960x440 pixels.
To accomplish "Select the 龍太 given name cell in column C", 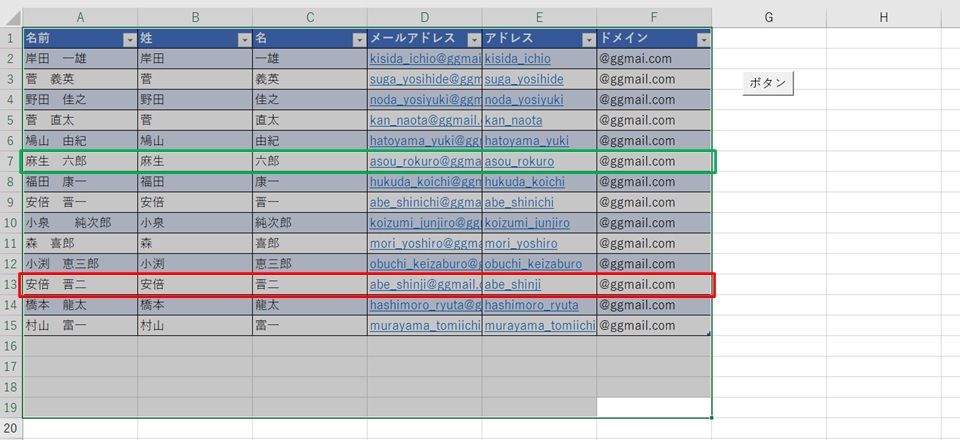I will (310, 305).
